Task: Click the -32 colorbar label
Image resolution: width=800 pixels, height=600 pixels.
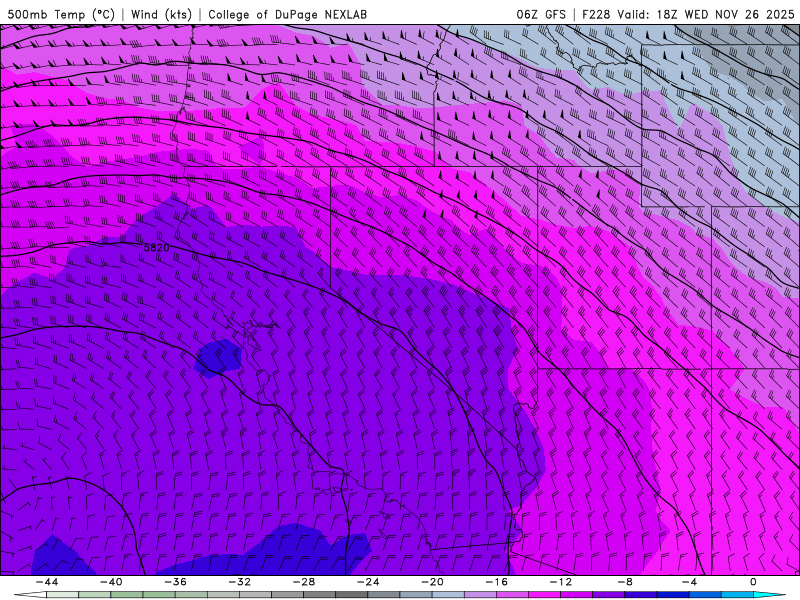Action: [x=240, y=582]
